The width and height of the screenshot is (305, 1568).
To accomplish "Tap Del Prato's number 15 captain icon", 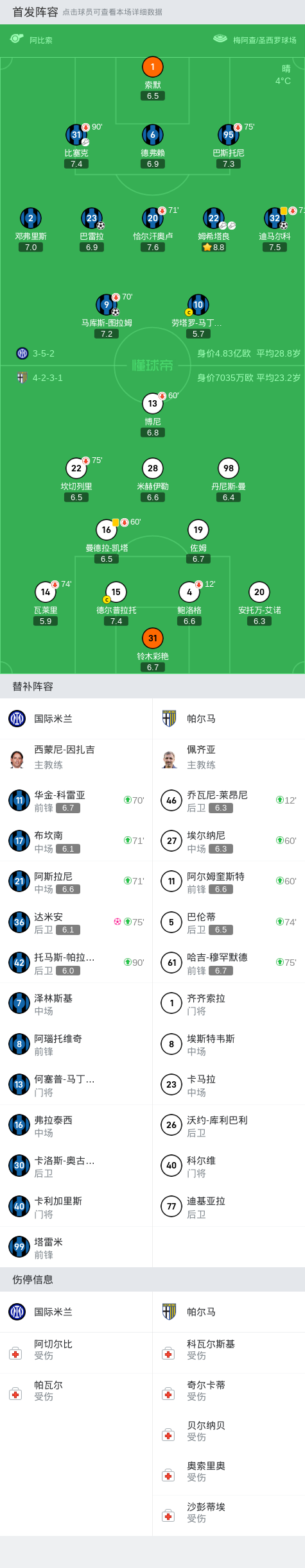I will click(116, 592).
